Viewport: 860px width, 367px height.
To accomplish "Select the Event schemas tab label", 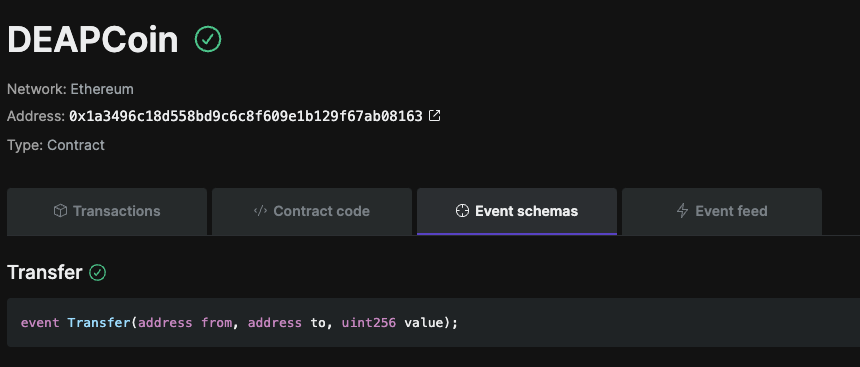I will point(527,211).
